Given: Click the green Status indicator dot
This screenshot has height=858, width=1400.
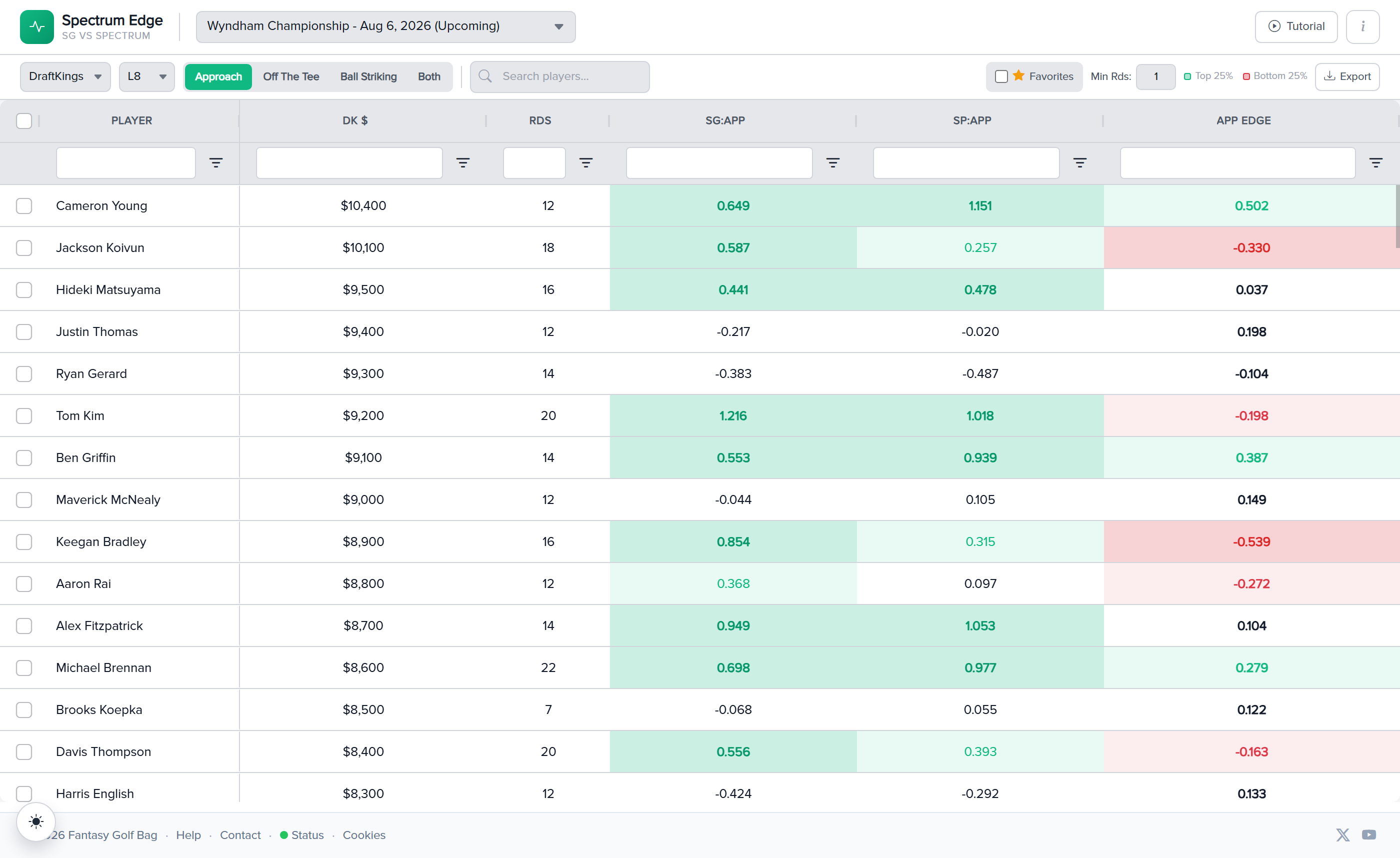Looking at the screenshot, I should [284, 834].
